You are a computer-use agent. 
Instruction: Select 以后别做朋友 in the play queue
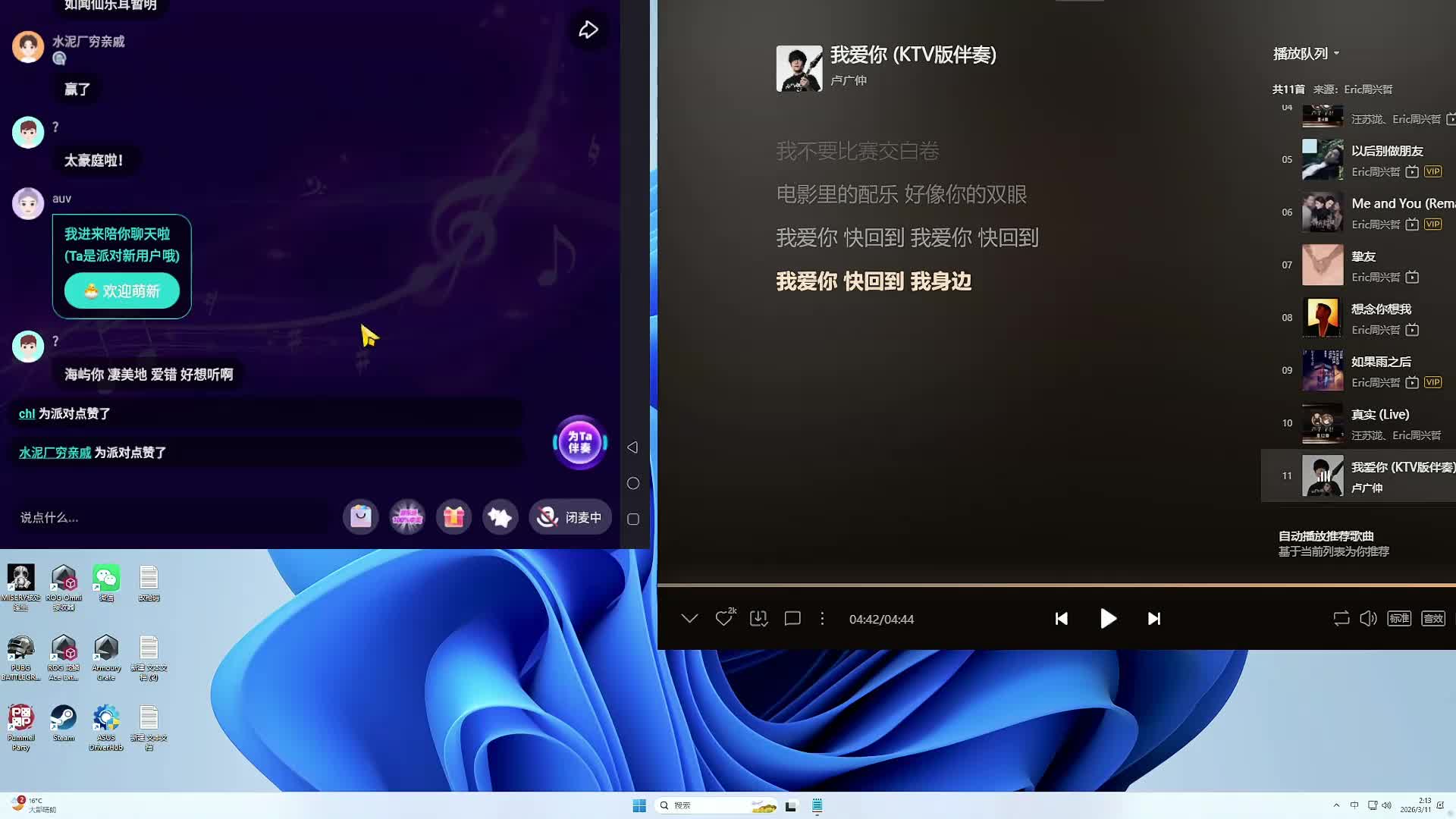1386,151
